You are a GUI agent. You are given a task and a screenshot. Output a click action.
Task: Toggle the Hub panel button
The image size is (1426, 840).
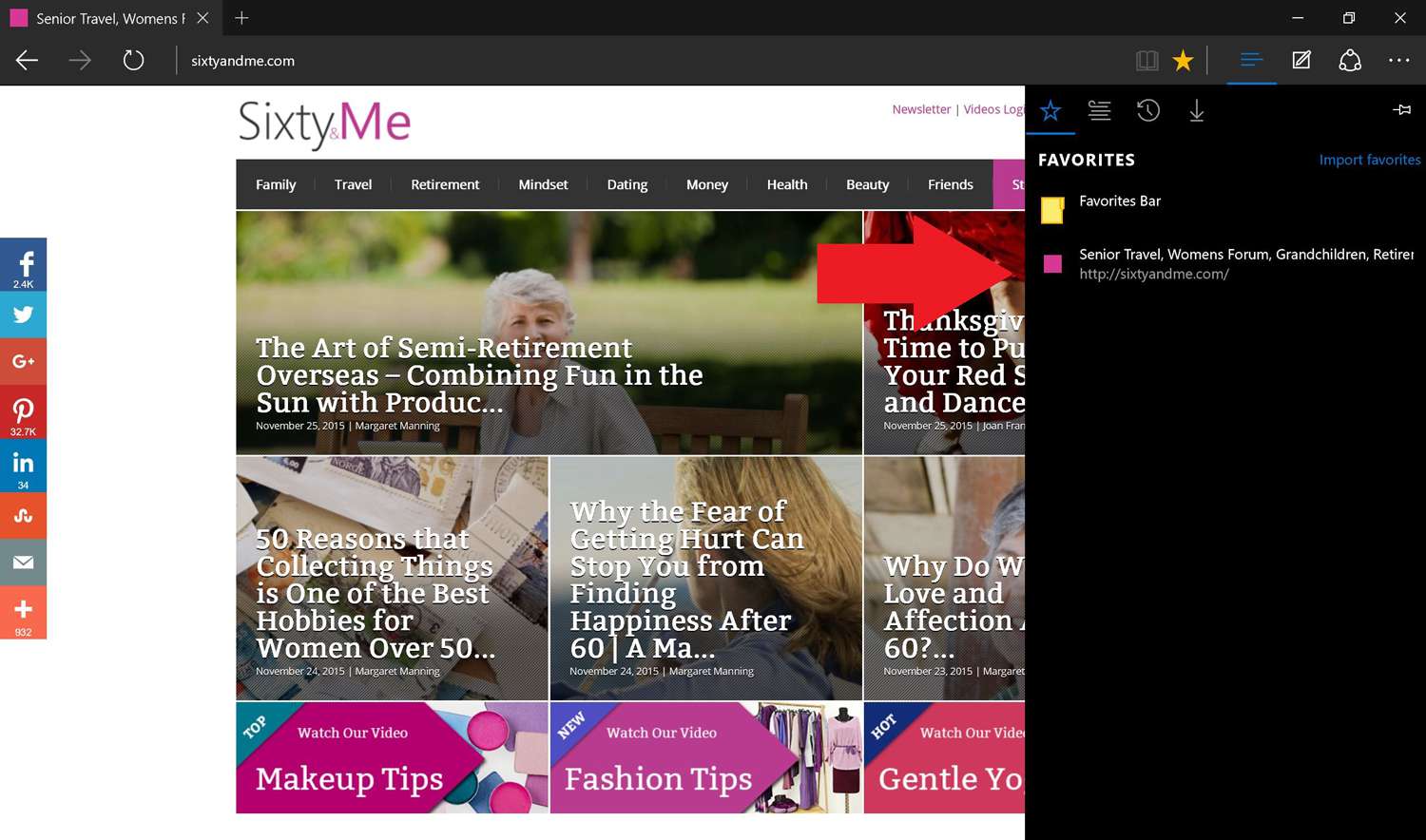click(x=1251, y=61)
